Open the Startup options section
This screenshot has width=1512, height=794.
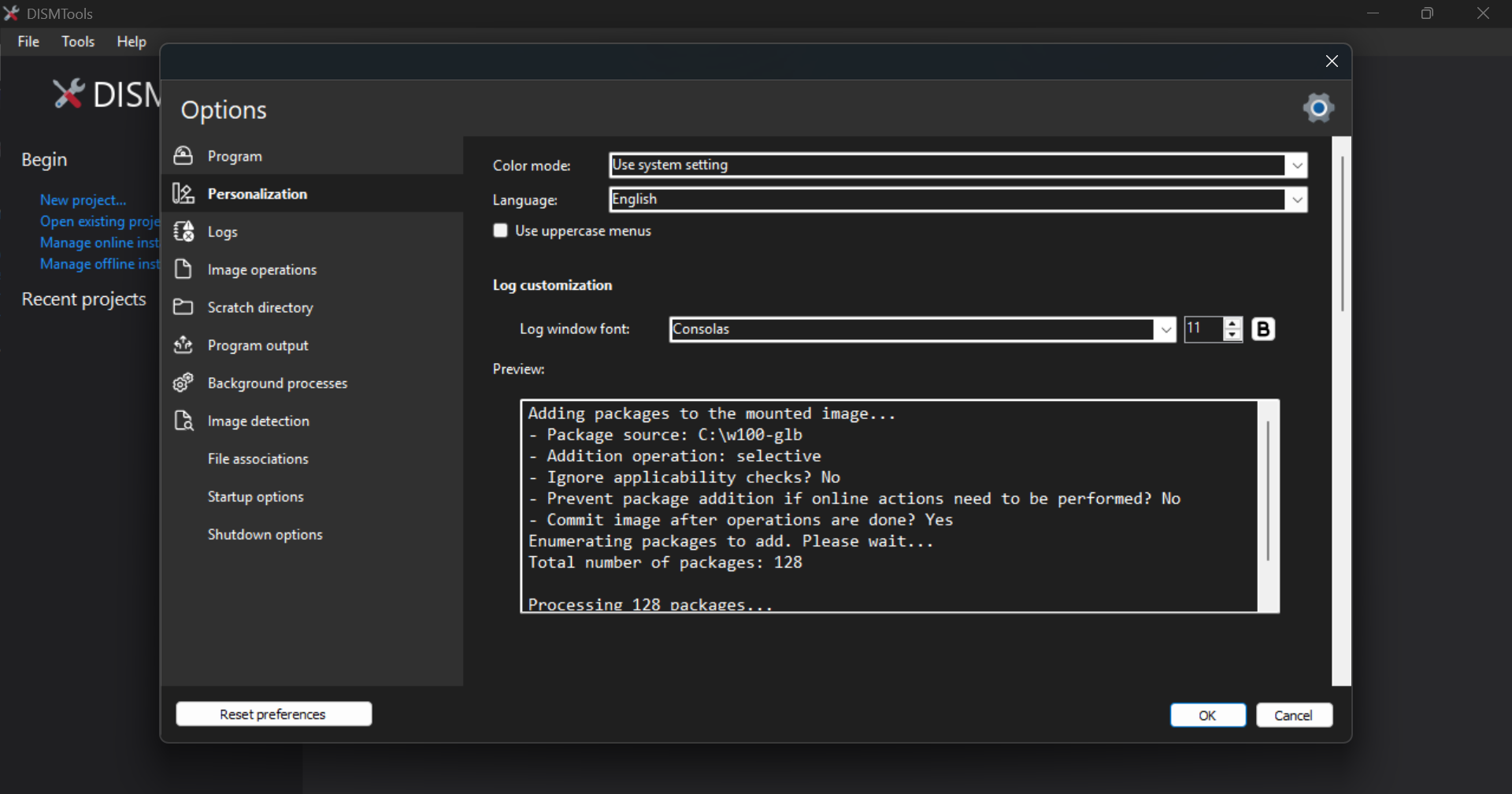pos(255,497)
